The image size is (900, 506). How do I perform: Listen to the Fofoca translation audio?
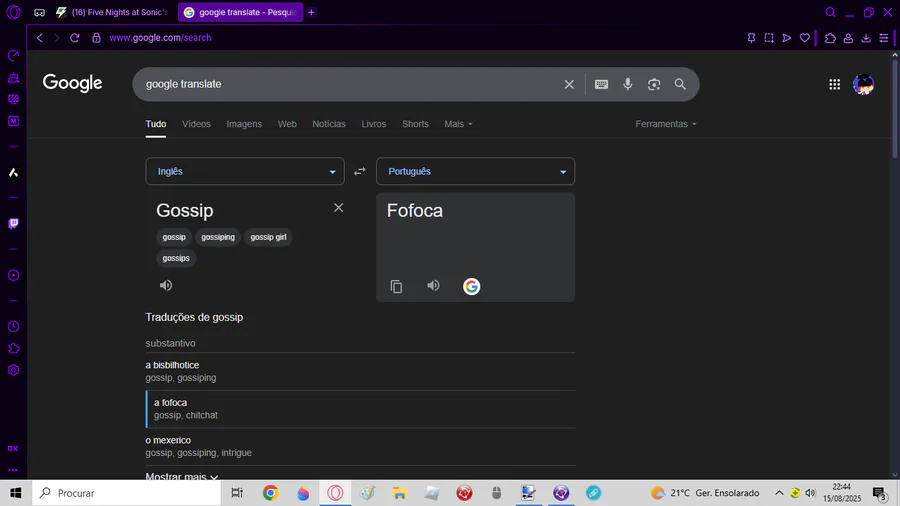click(433, 285)
